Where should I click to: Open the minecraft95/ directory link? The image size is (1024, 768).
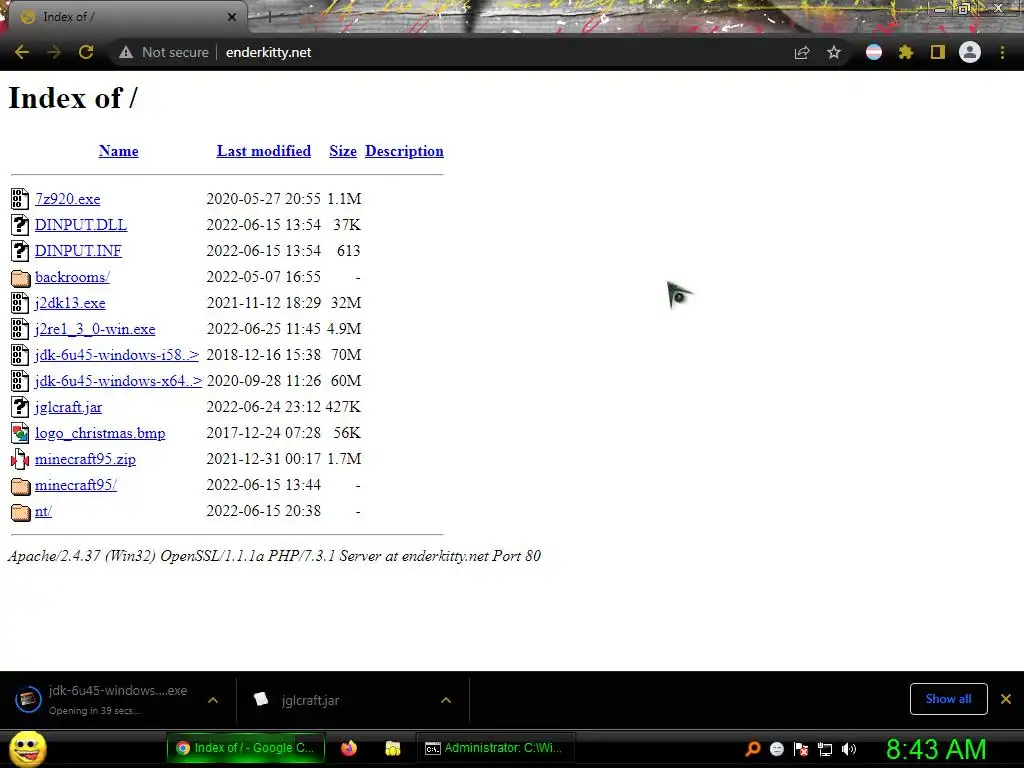click(x=76, y=485)
